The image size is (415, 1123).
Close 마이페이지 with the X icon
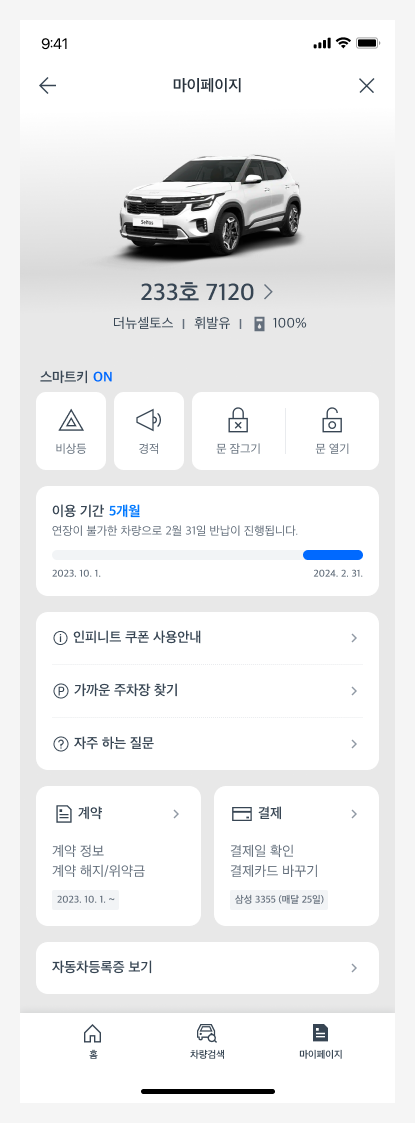pyautogui.click(x=366, y=86)
